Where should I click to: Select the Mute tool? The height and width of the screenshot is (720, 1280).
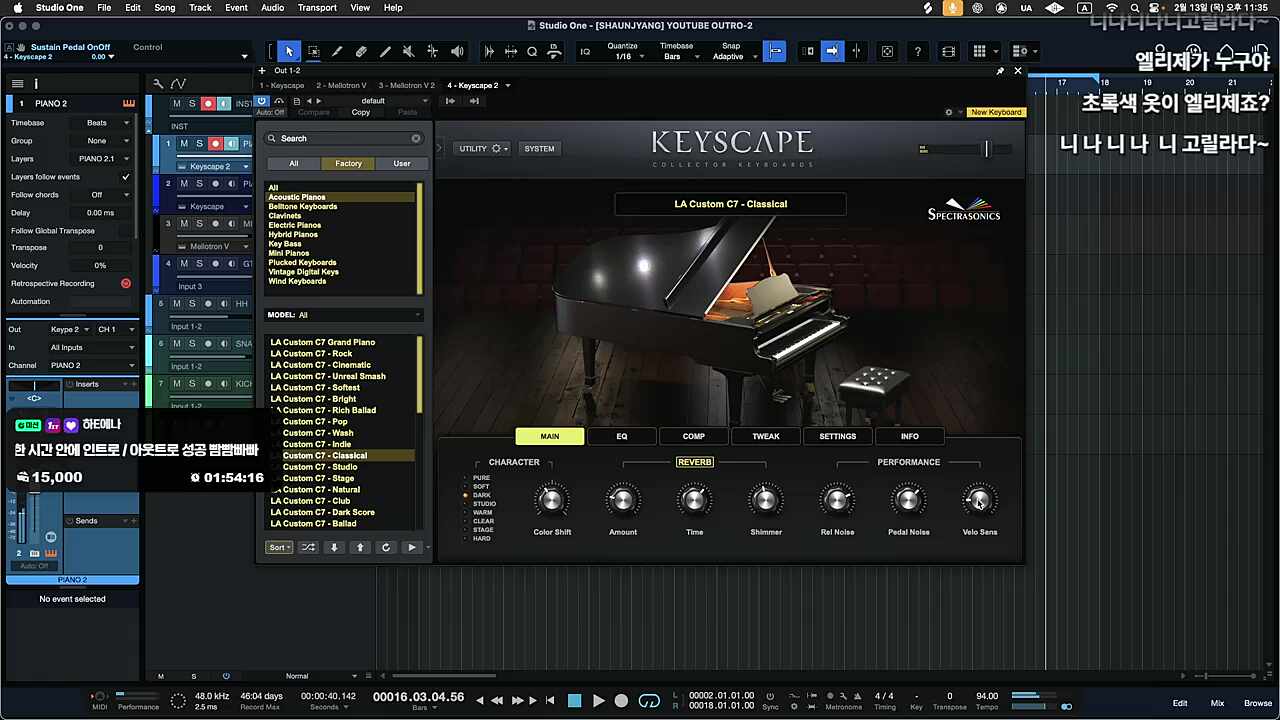(408, 51)
